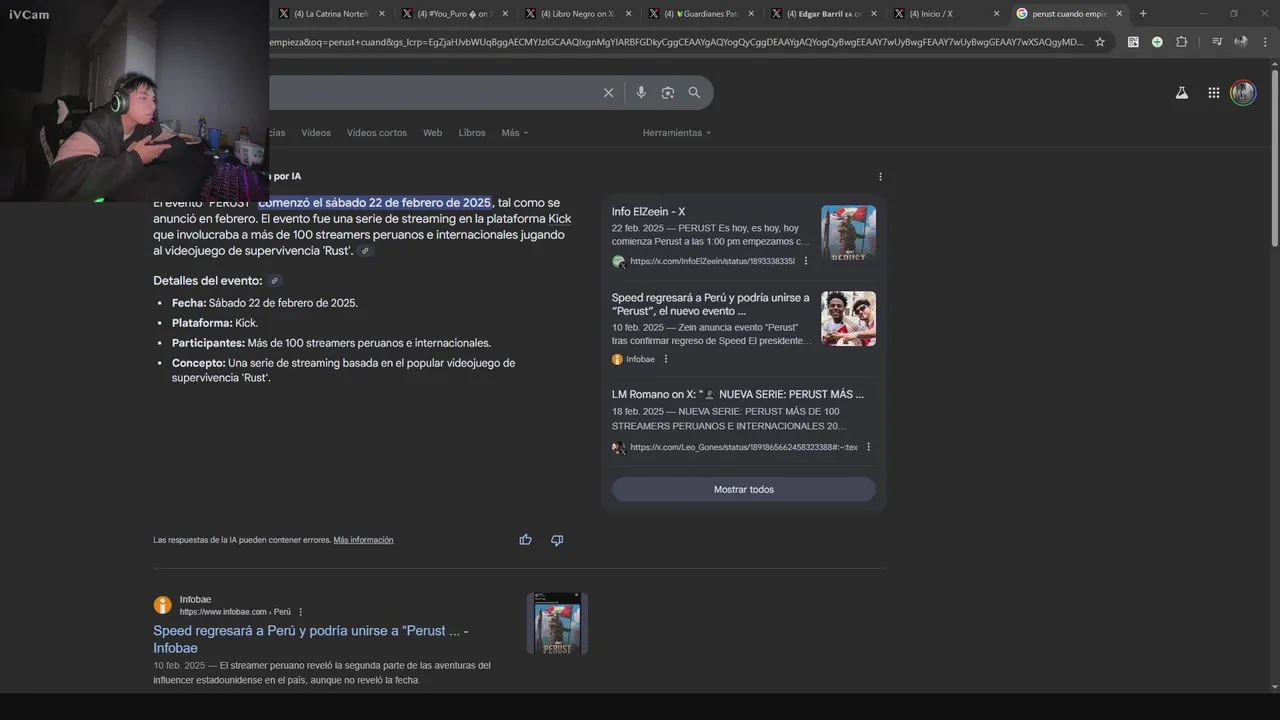Bookmark this page with the star
The image size is (1280, 720).
coord(1100,42)
